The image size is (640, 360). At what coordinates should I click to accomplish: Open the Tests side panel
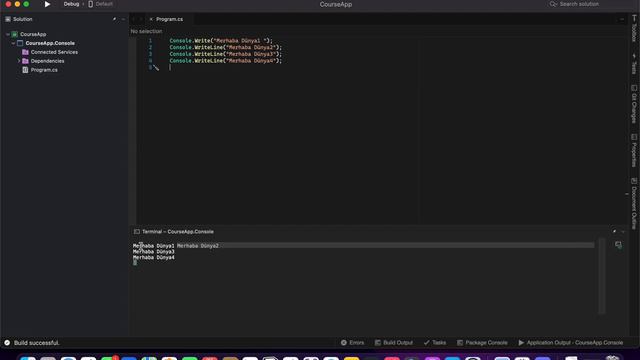coord(634,64)
